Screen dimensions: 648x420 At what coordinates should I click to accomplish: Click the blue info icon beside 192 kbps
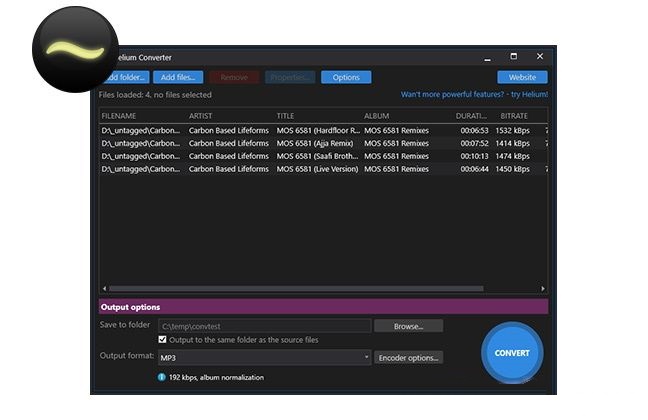tap(161, 377)
